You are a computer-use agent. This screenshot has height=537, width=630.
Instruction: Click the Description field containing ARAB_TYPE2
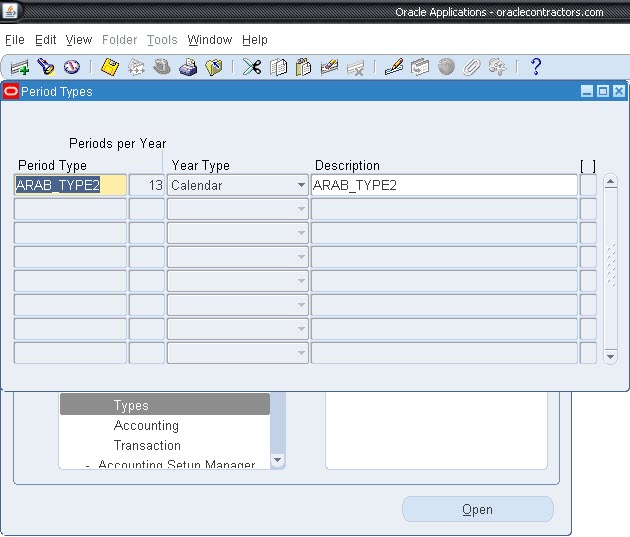443,185
